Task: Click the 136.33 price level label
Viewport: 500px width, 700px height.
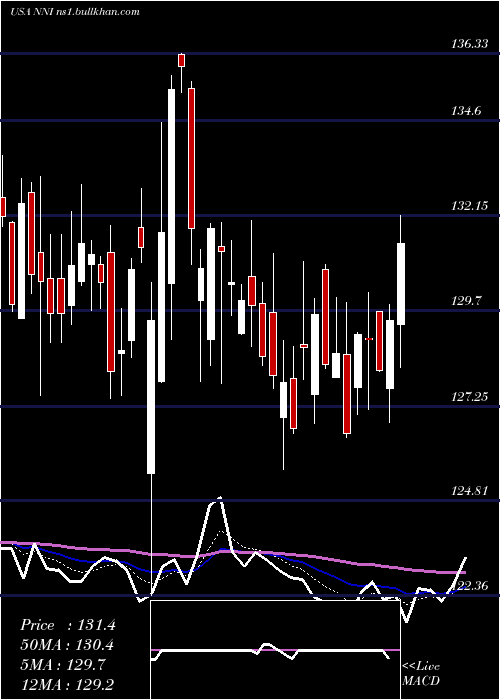Action: tap(469, 44)
